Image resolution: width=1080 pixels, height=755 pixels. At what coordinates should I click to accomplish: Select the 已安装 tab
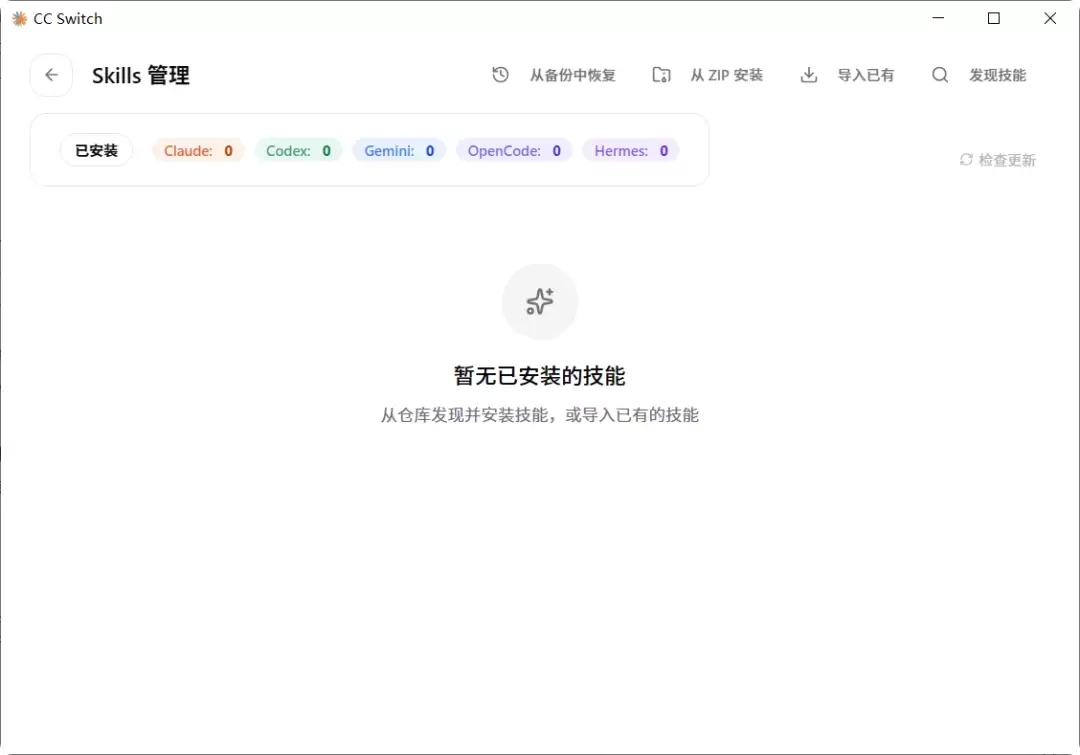[x=96, y=150]
